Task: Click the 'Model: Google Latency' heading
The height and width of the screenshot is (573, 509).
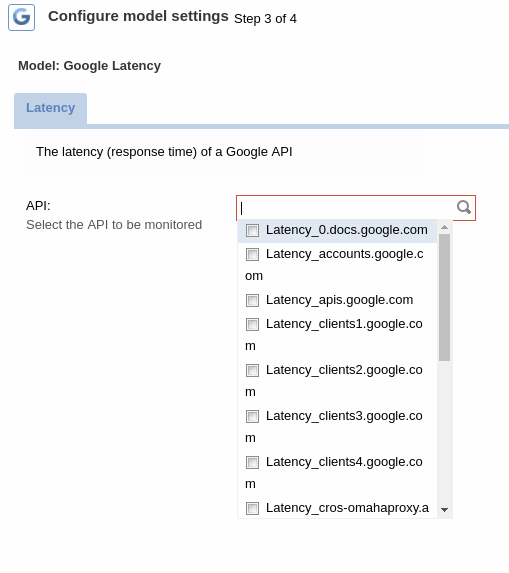Action: pos(90,66)
